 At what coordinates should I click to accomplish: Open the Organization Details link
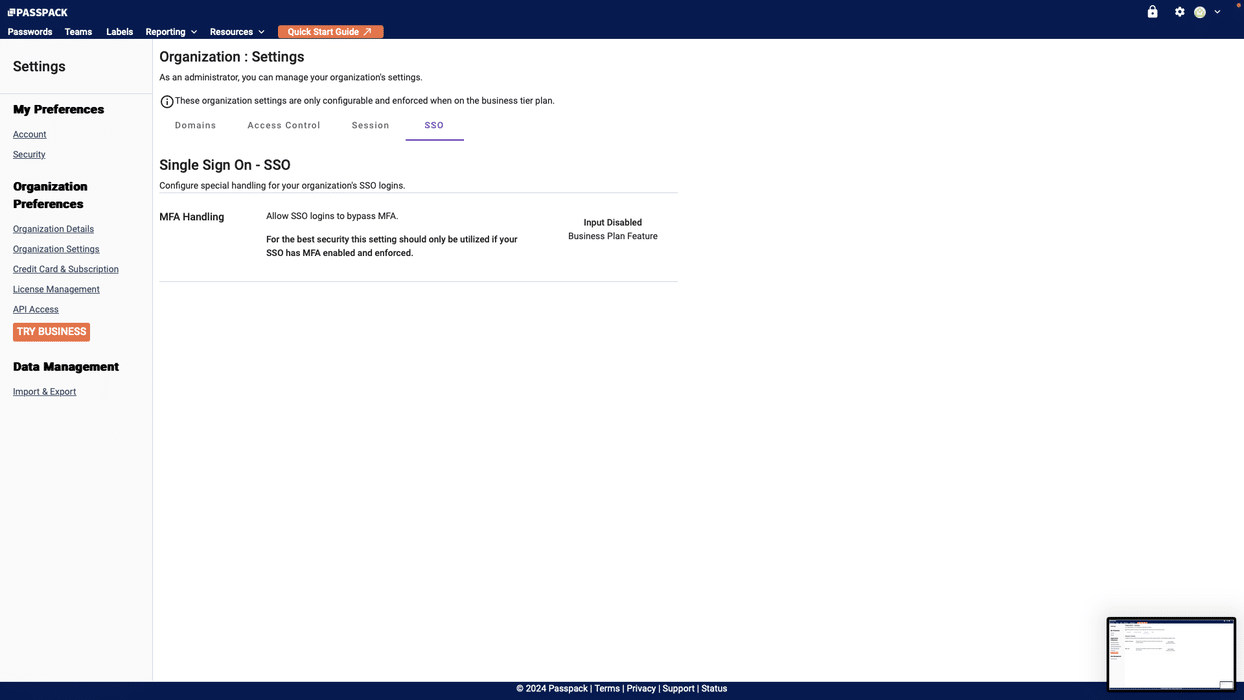tap(53, 229)
